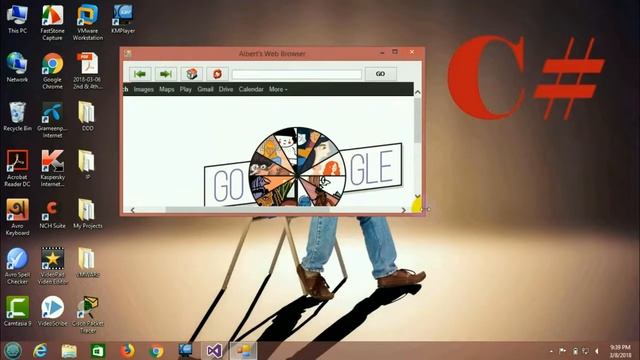Select the Avro Keyboard desktop icon

pyautogui.click(x=17, y=217)
